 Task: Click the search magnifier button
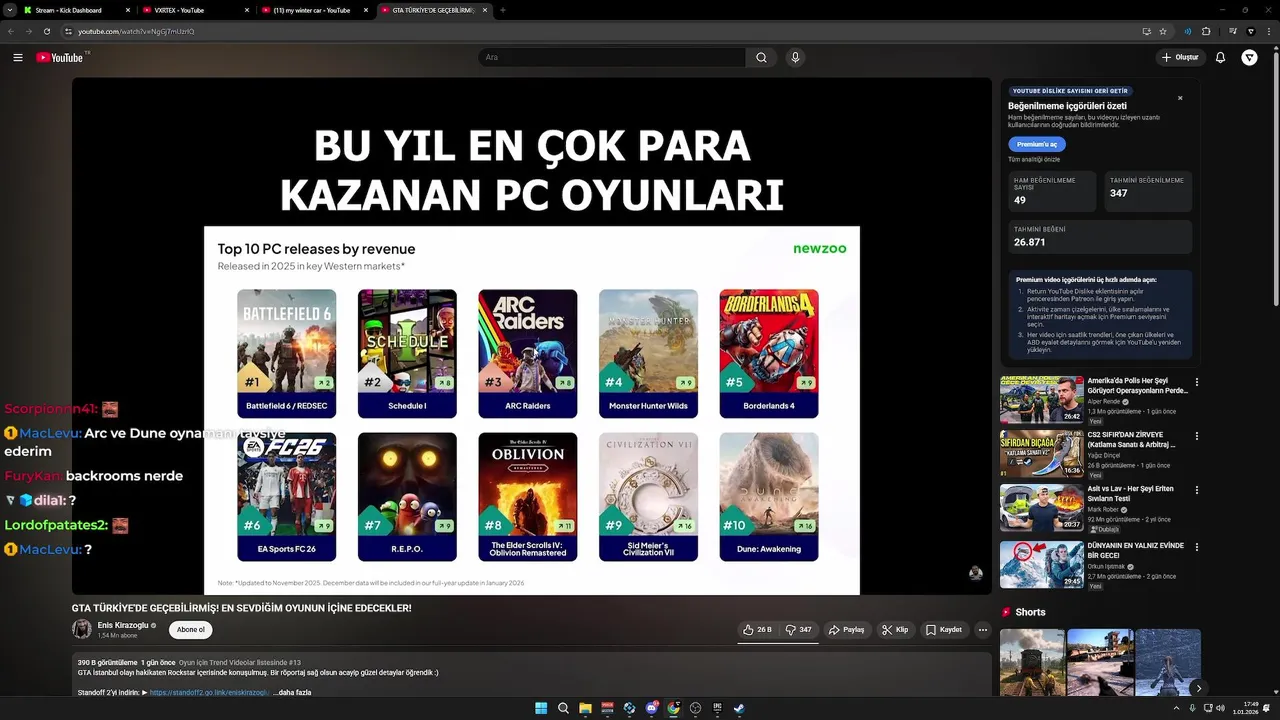click(x=761, y=57)
